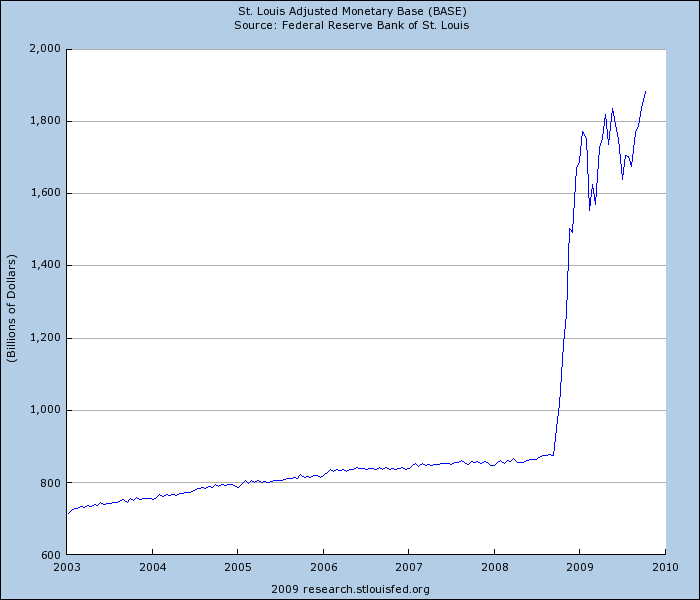Click the x-axis year label '2003'
The image size is (700, 600).
coord(67,567)
